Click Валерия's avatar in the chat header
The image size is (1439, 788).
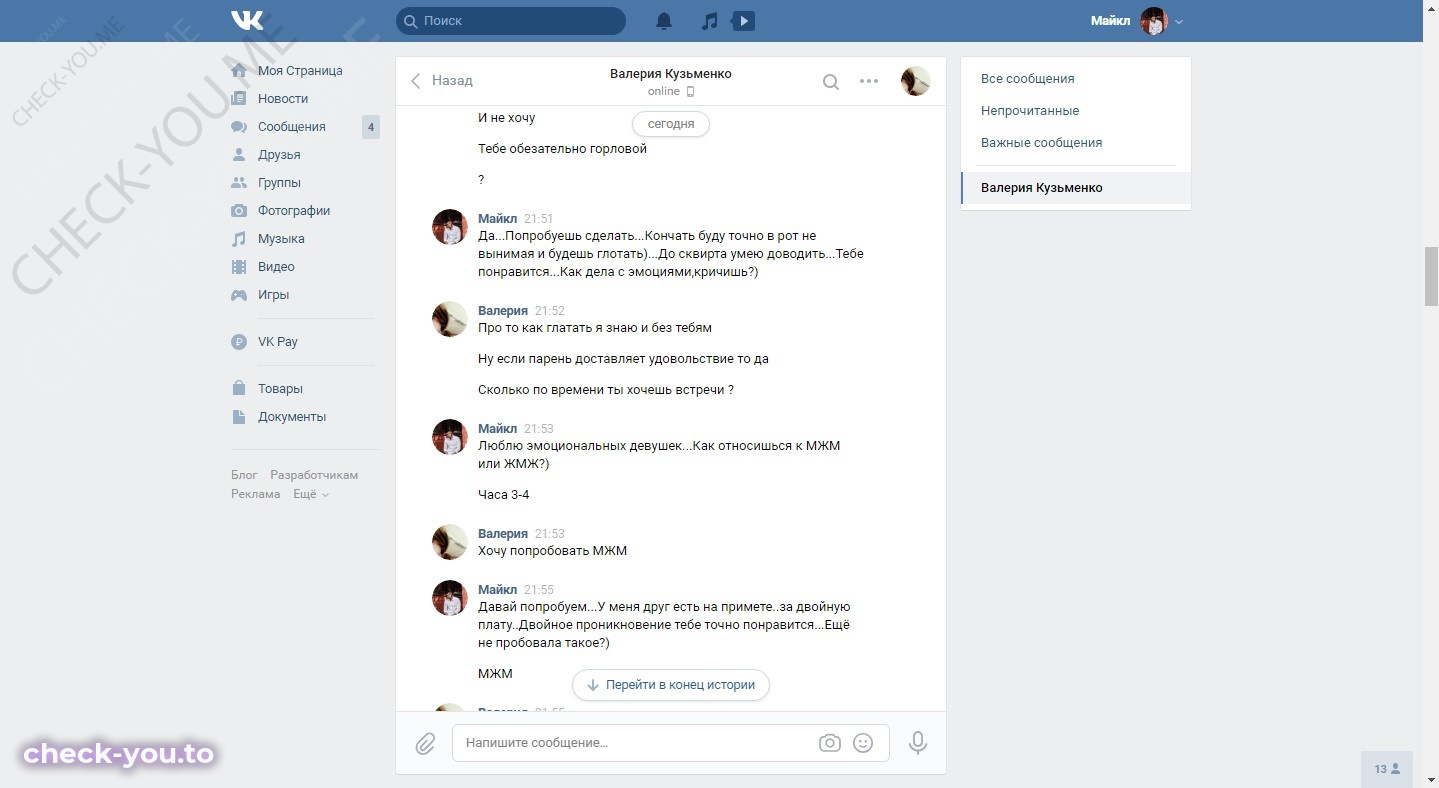[916, 81]
